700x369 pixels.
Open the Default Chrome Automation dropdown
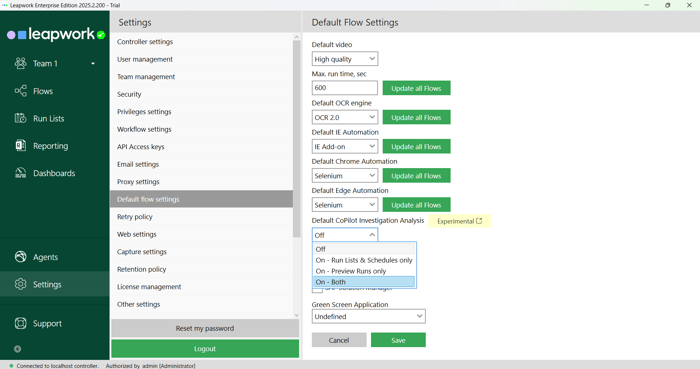(345, 176)
